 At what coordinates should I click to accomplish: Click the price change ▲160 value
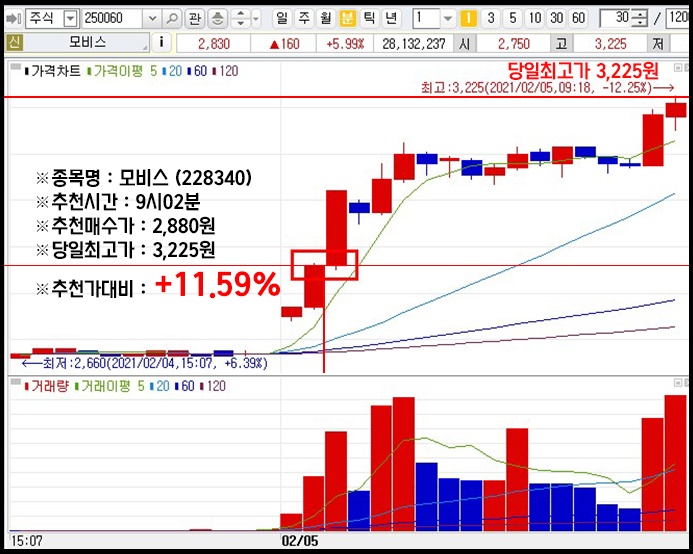[x=284, y=44]
